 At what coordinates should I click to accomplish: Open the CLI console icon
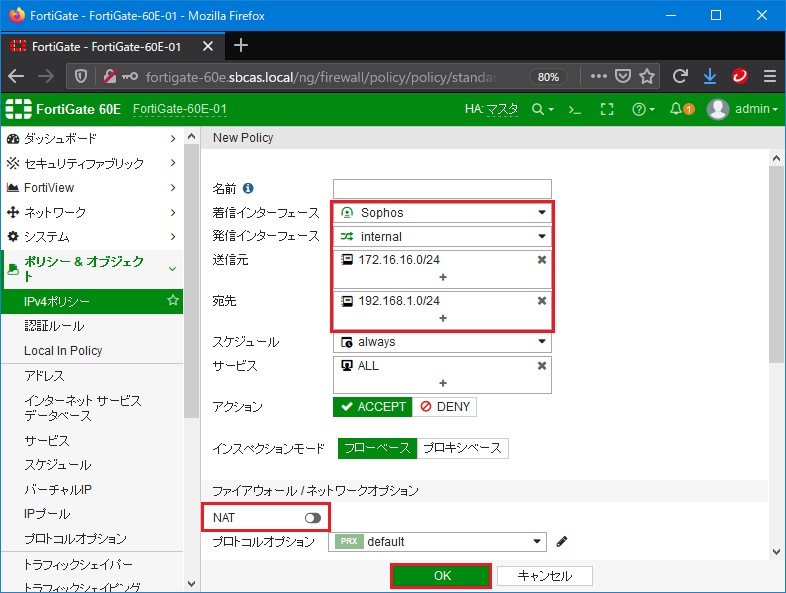coord(574,109)
